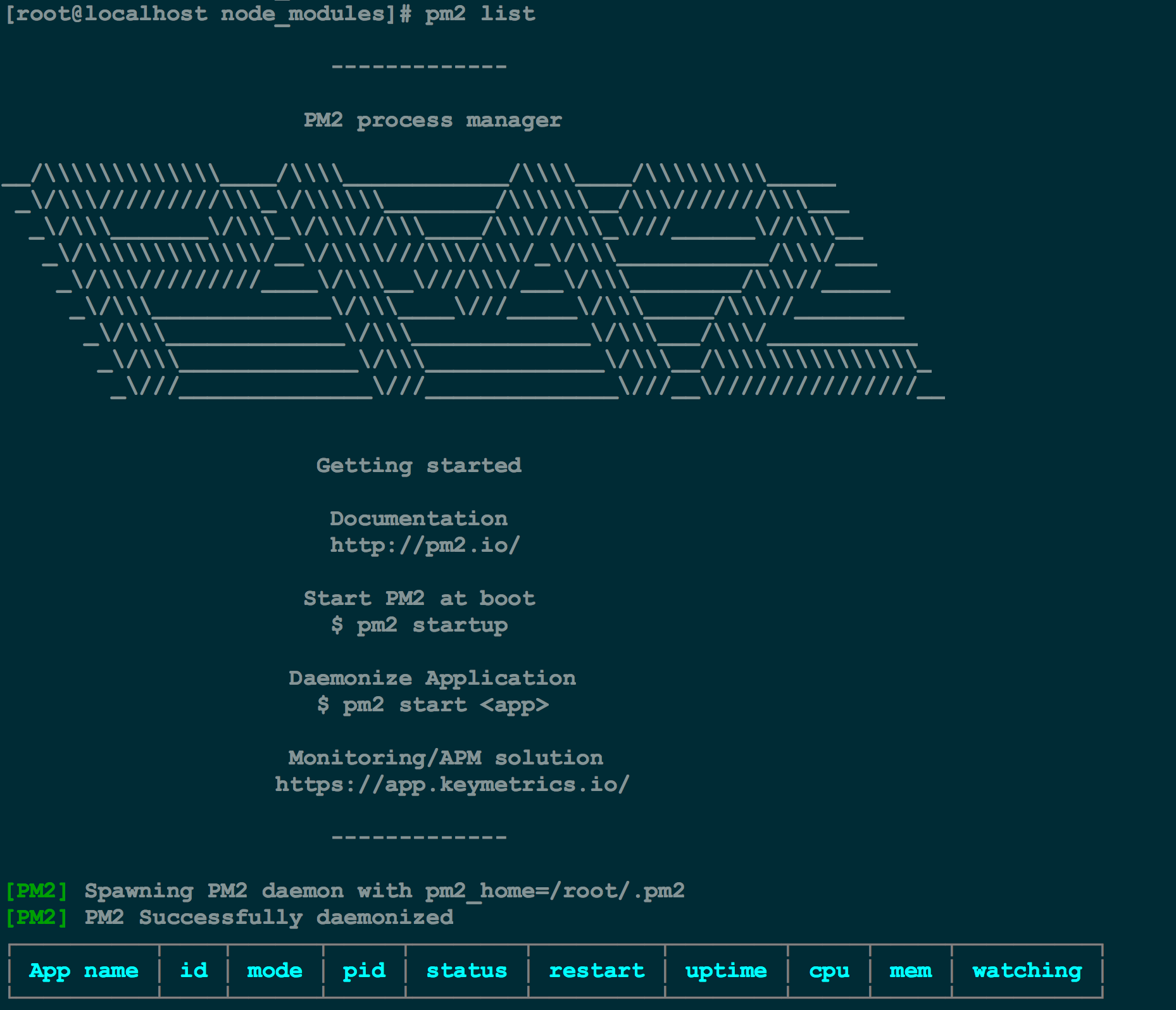1176x1010 pixels.
Task: Click the 'restart' column header
Action: pos(596,971)
